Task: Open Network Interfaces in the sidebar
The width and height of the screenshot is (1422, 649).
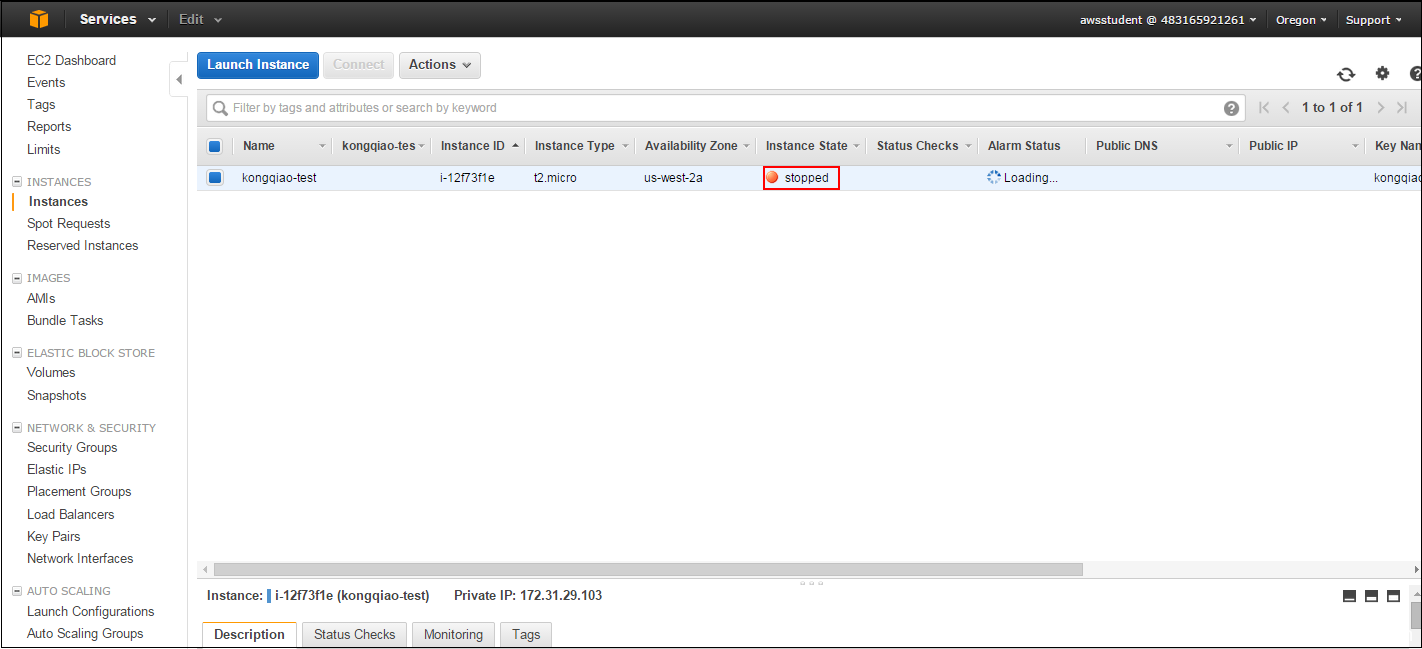Action: point(80,559)
